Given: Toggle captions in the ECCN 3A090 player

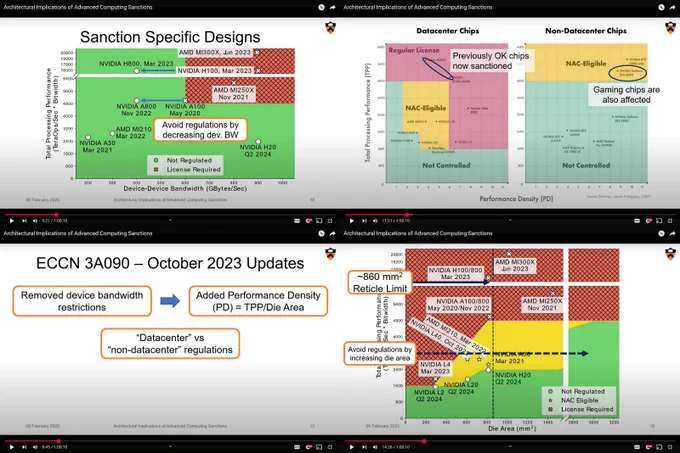Looking at the screenshot, I should point(297,447).
